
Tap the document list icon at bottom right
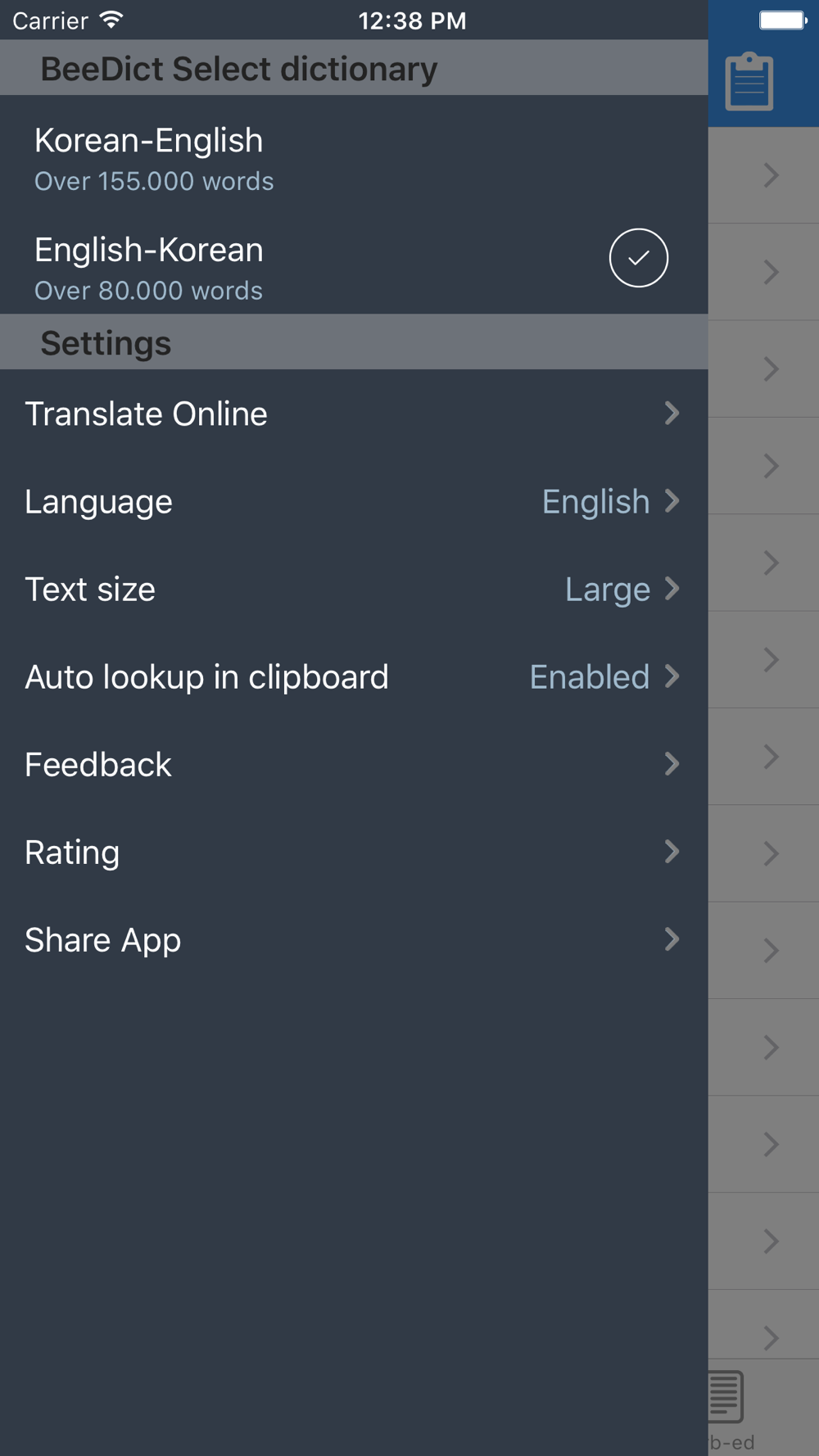click(726, 1396)
